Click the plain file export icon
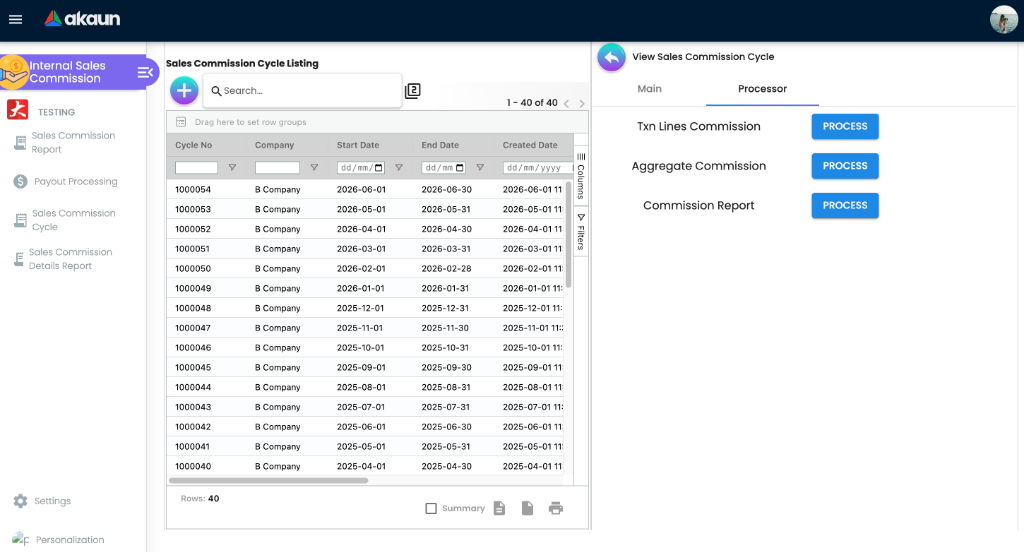Image resolution: width=1024 pixels, height=552 pixels. (x=528, y=508)
